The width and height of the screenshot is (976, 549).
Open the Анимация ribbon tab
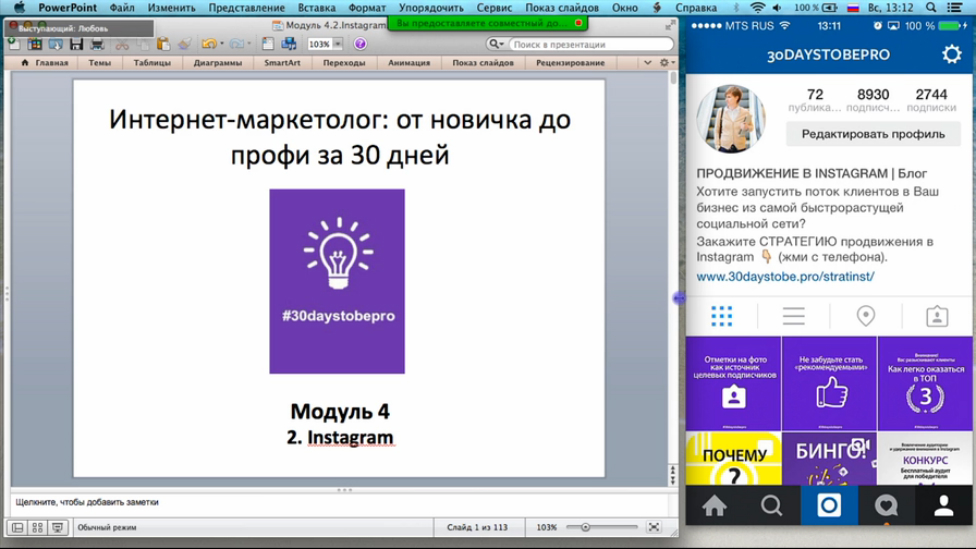click(409, 63)
